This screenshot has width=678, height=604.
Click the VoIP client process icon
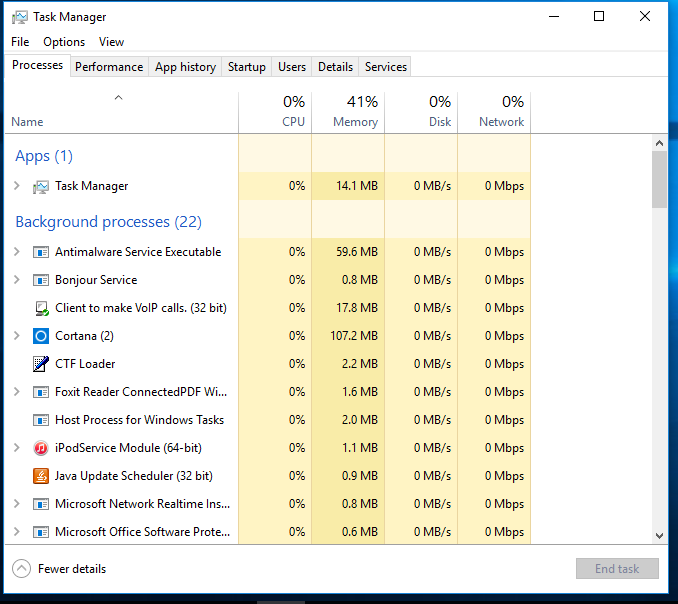[41, 308]
